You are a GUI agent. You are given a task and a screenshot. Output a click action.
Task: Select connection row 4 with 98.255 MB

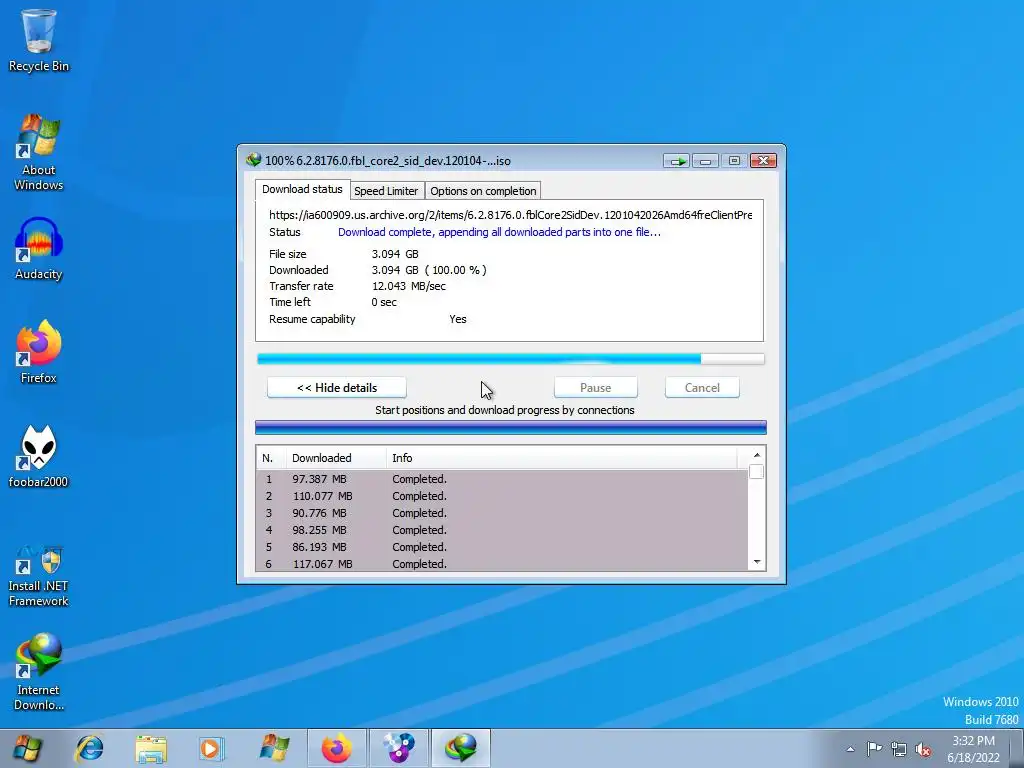502,530
